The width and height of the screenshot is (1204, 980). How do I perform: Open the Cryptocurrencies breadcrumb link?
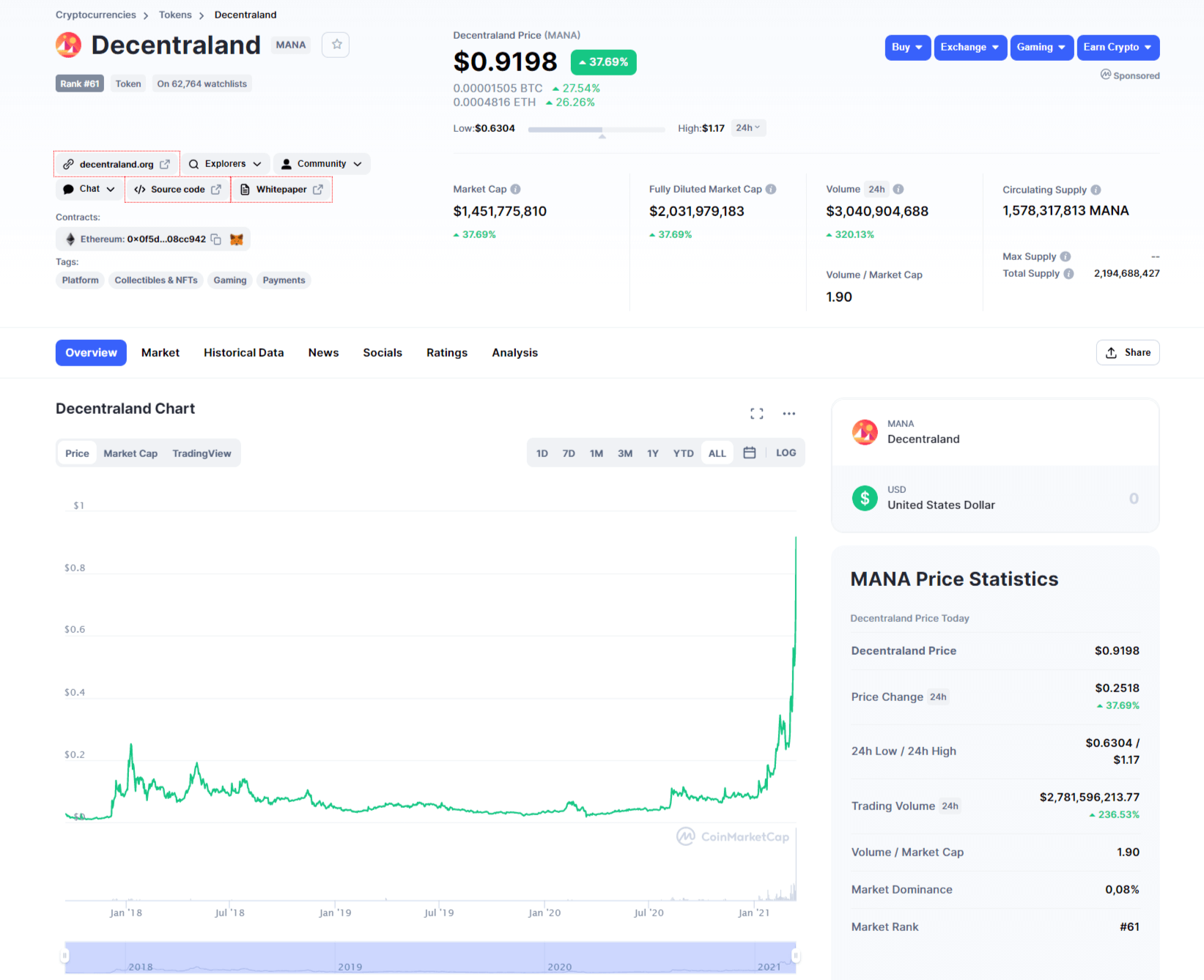click(x=96, y=15)
